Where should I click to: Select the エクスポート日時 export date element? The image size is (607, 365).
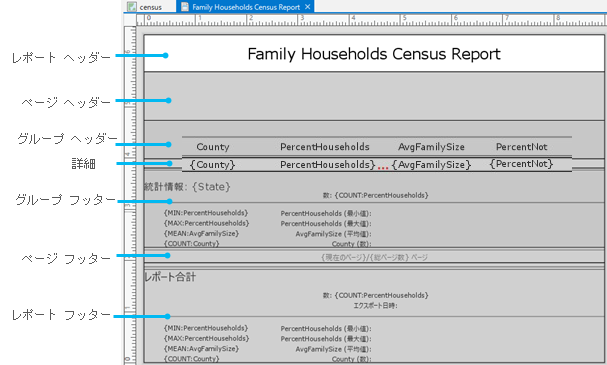376,305
